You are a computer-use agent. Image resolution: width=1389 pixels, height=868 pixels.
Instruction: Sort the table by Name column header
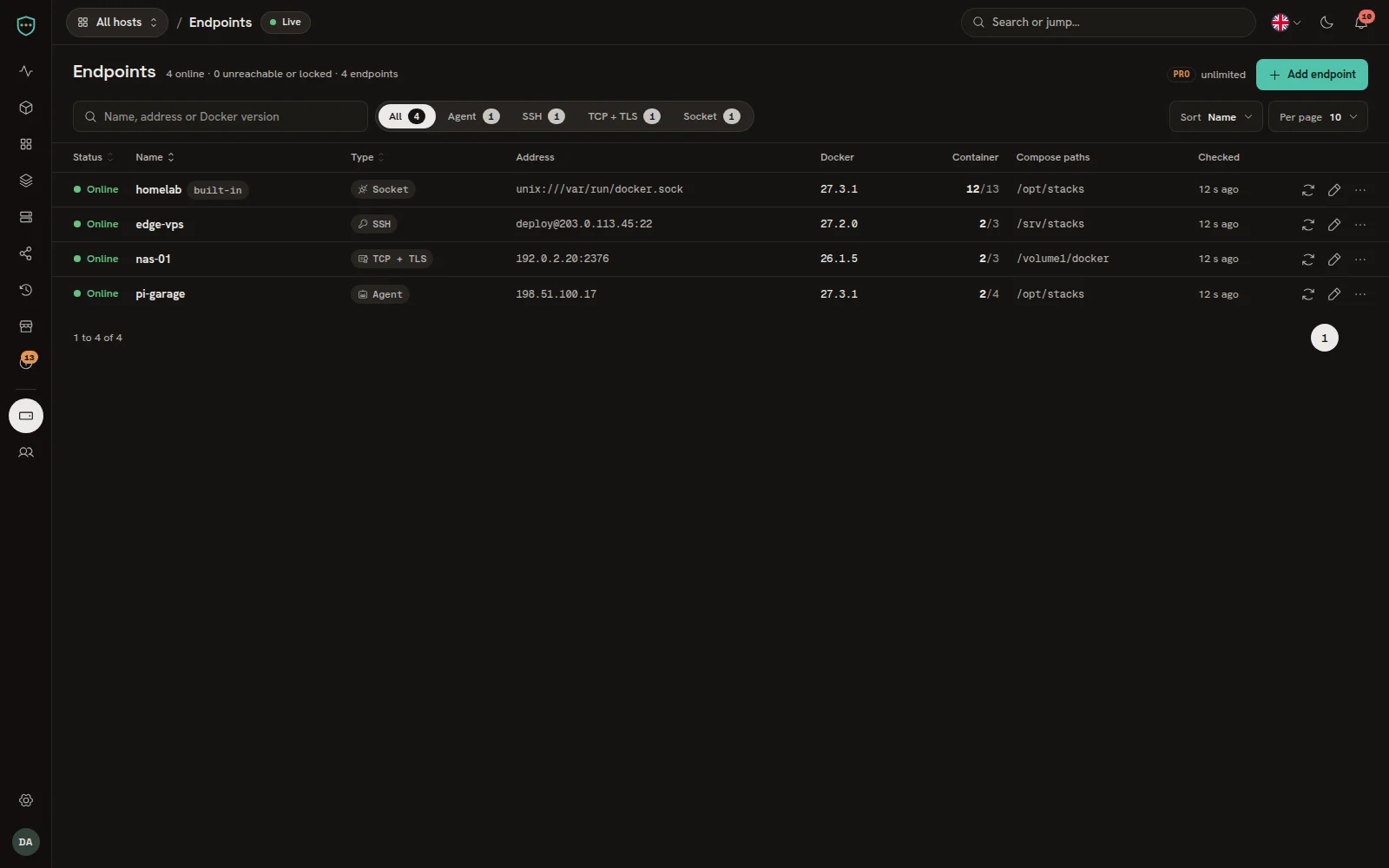pyautogui.click(x=155, y=157)
